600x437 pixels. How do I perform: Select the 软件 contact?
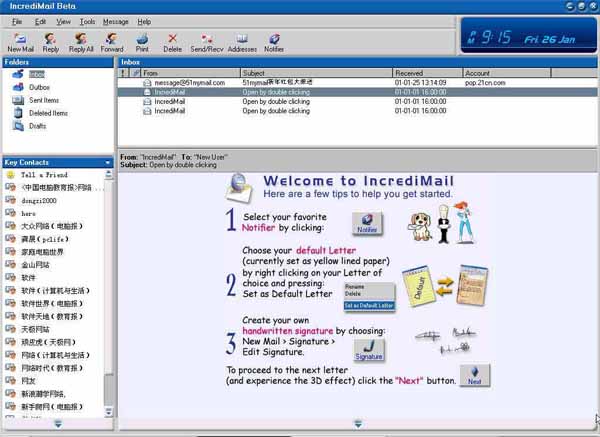coord(28,277)
